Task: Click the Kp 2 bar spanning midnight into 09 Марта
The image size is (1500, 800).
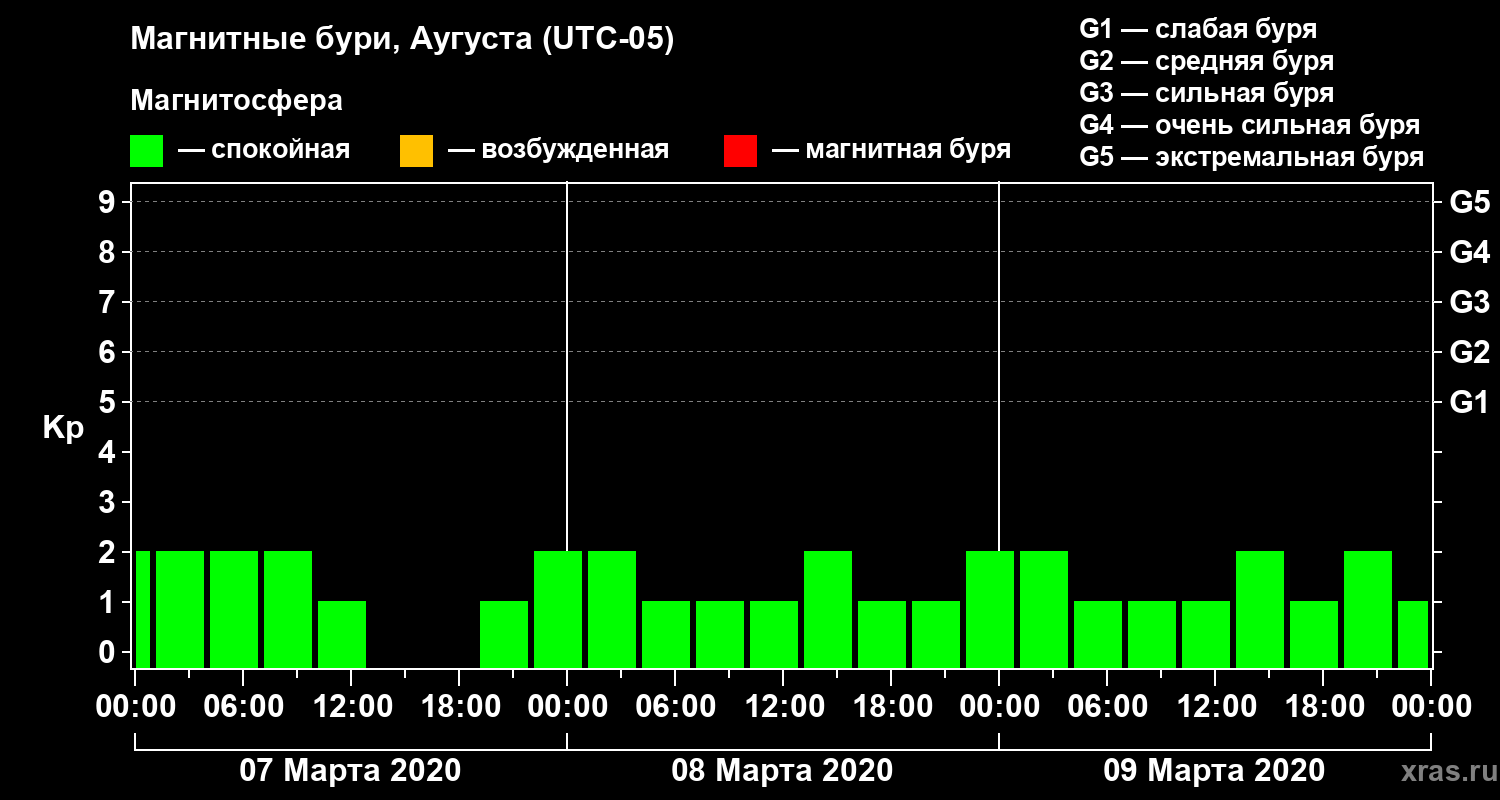Action: click(x=990, y=609)
